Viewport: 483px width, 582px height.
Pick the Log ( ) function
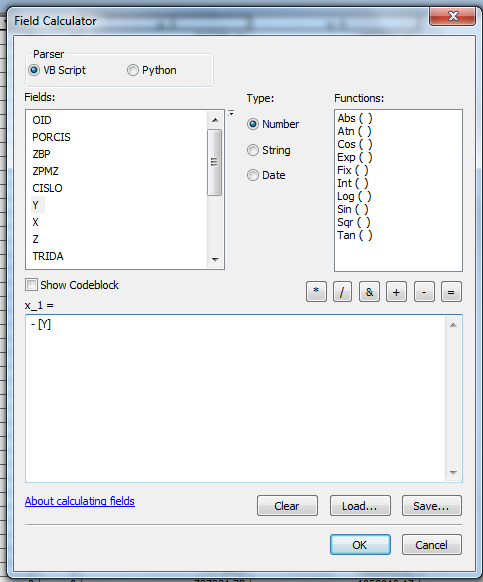(x=354, y=196)
